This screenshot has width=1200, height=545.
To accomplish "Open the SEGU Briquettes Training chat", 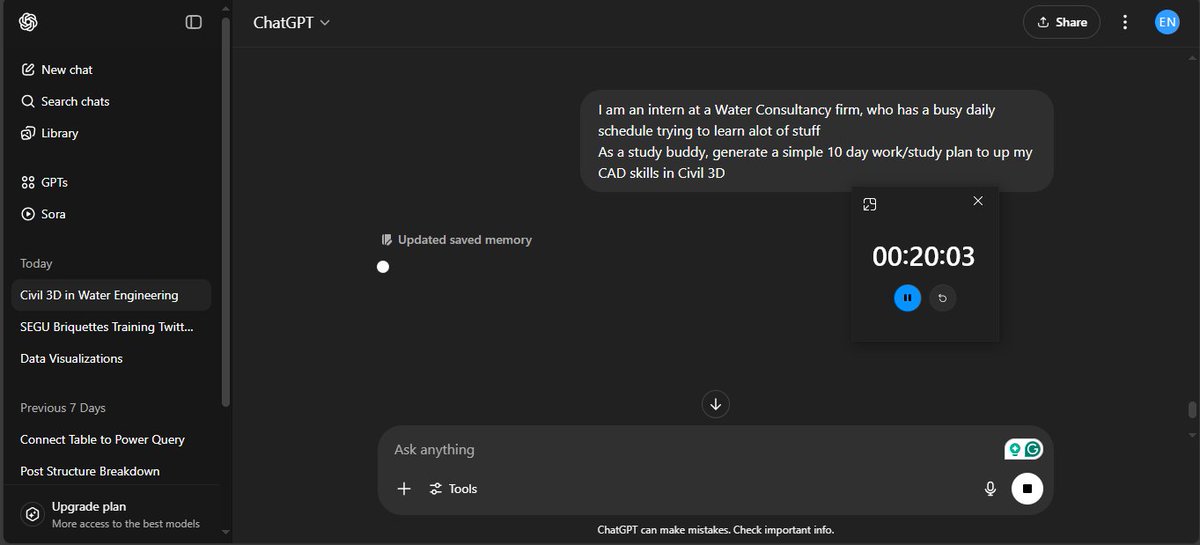I will (x=110, y=327).
